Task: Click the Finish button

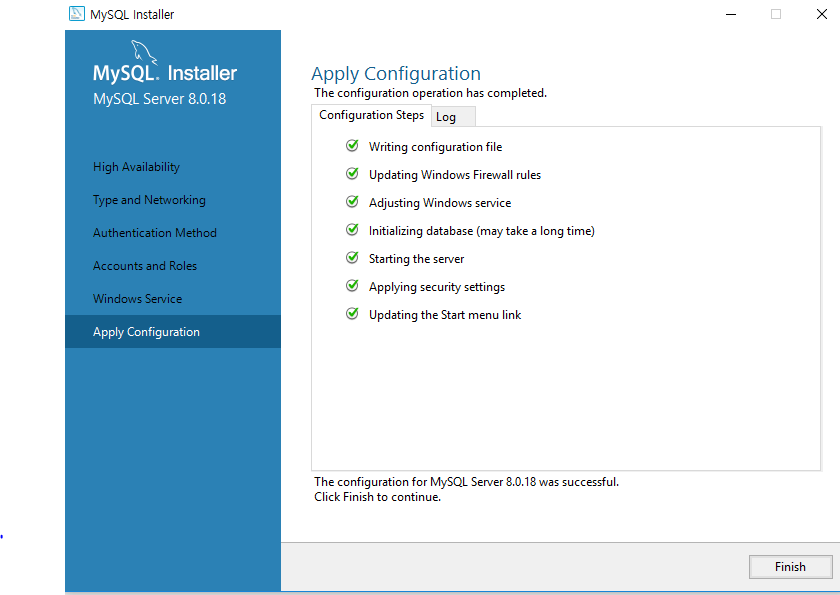Action: 790,567
